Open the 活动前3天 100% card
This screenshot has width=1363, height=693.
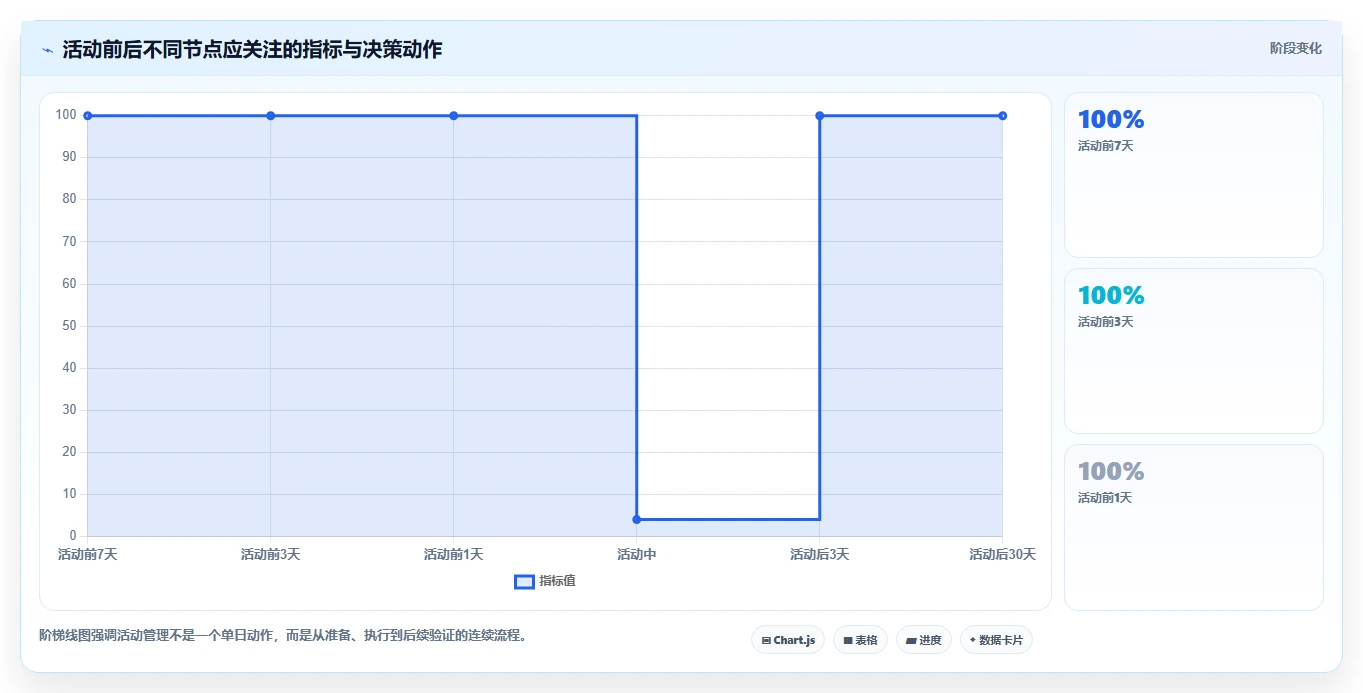(x=1194, y=351)
